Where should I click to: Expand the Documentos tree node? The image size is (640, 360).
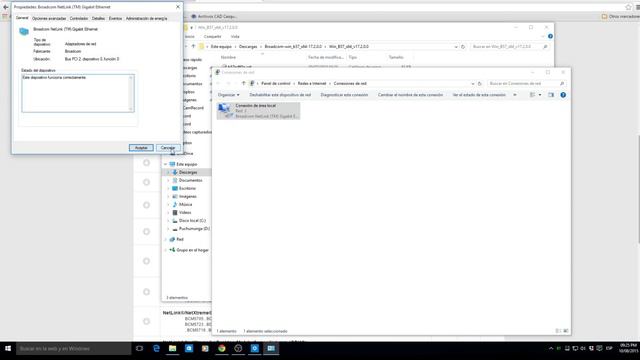[169, 180]
